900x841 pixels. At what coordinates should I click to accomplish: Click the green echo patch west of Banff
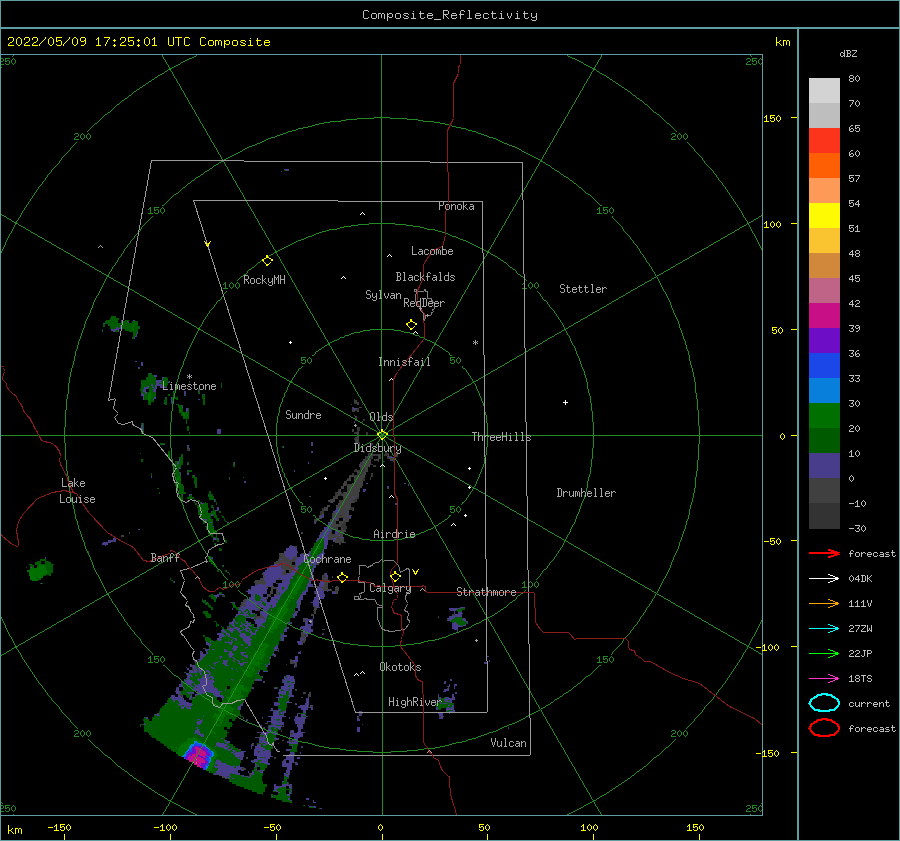coord(40,569)
